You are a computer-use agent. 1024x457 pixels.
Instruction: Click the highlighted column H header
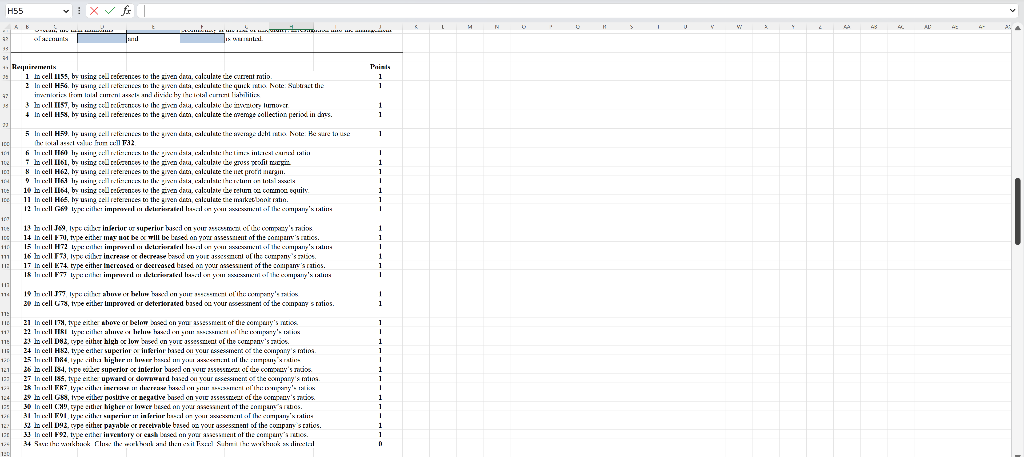291,26
